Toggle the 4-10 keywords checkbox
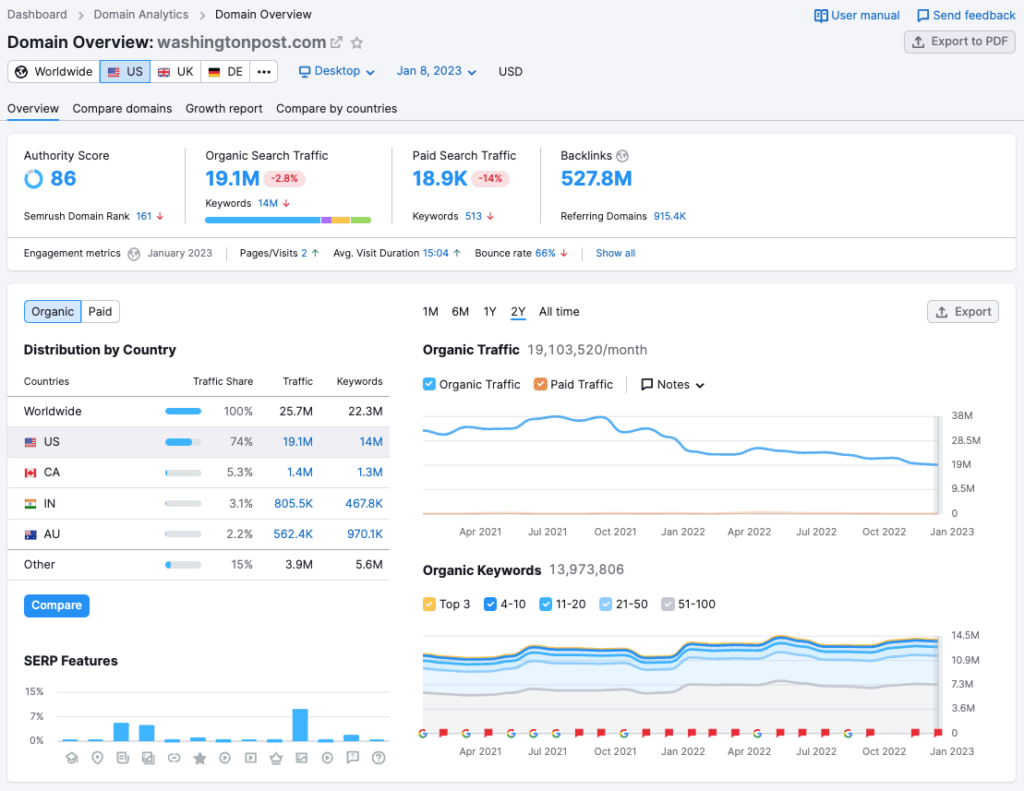Screen dimensions: 1024x791 click(490, 604)
